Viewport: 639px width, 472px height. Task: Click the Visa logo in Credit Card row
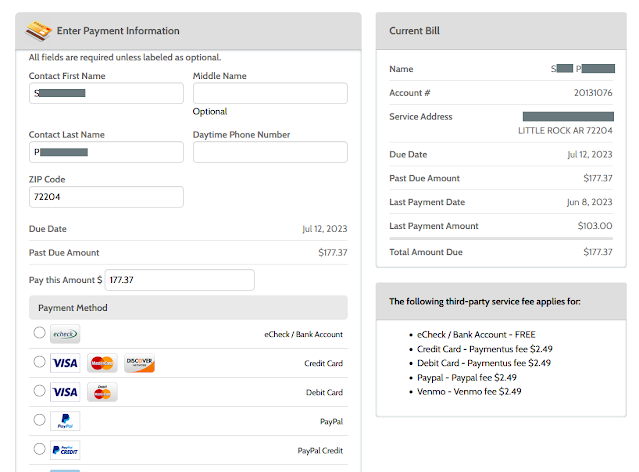(x=65, y=363)
